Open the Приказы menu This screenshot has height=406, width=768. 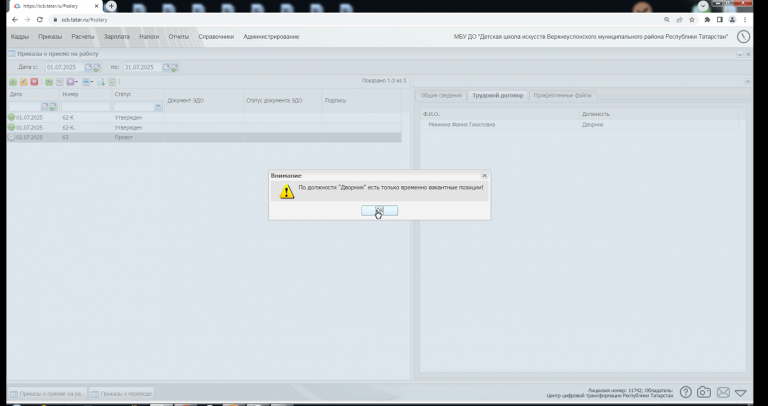click(50, 37)
